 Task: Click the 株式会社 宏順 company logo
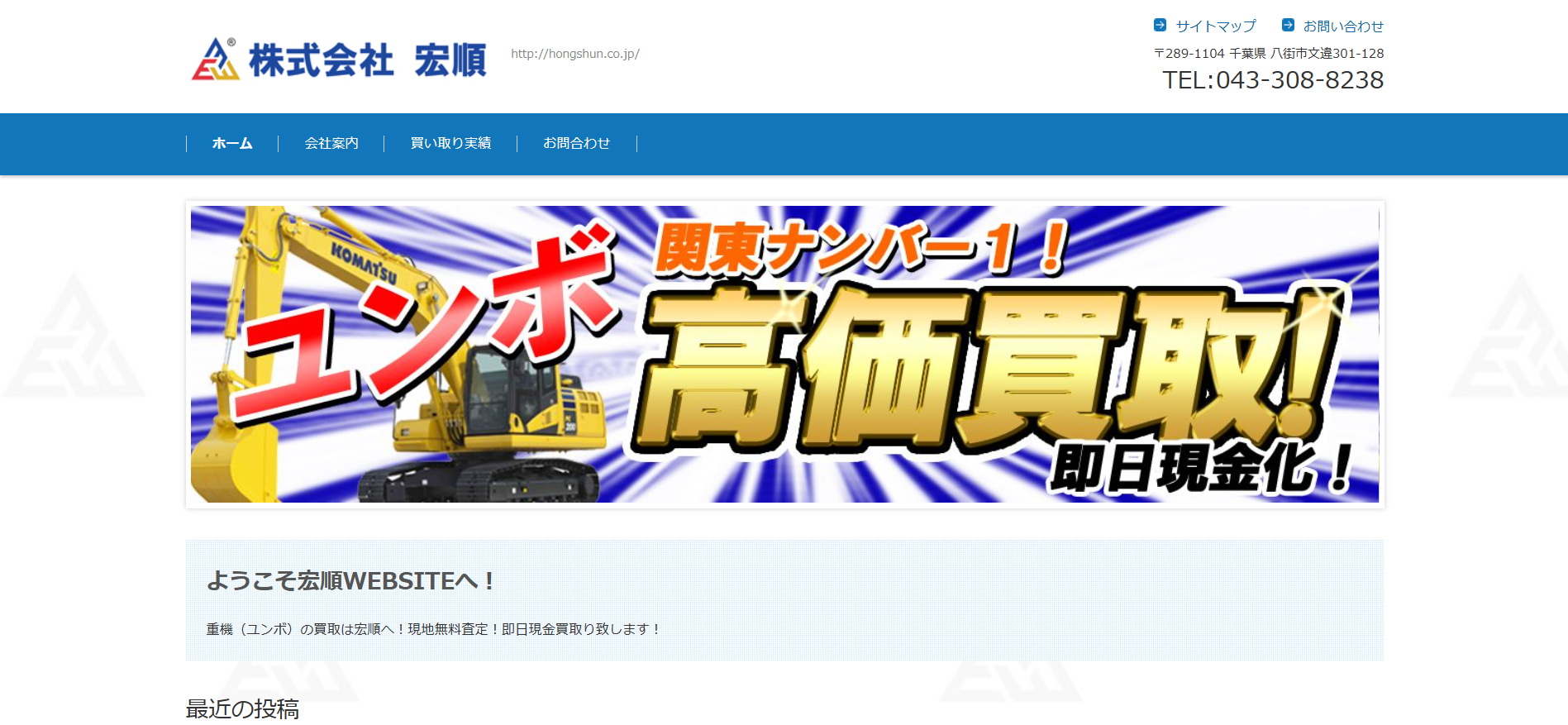click(x=339, y=59)
